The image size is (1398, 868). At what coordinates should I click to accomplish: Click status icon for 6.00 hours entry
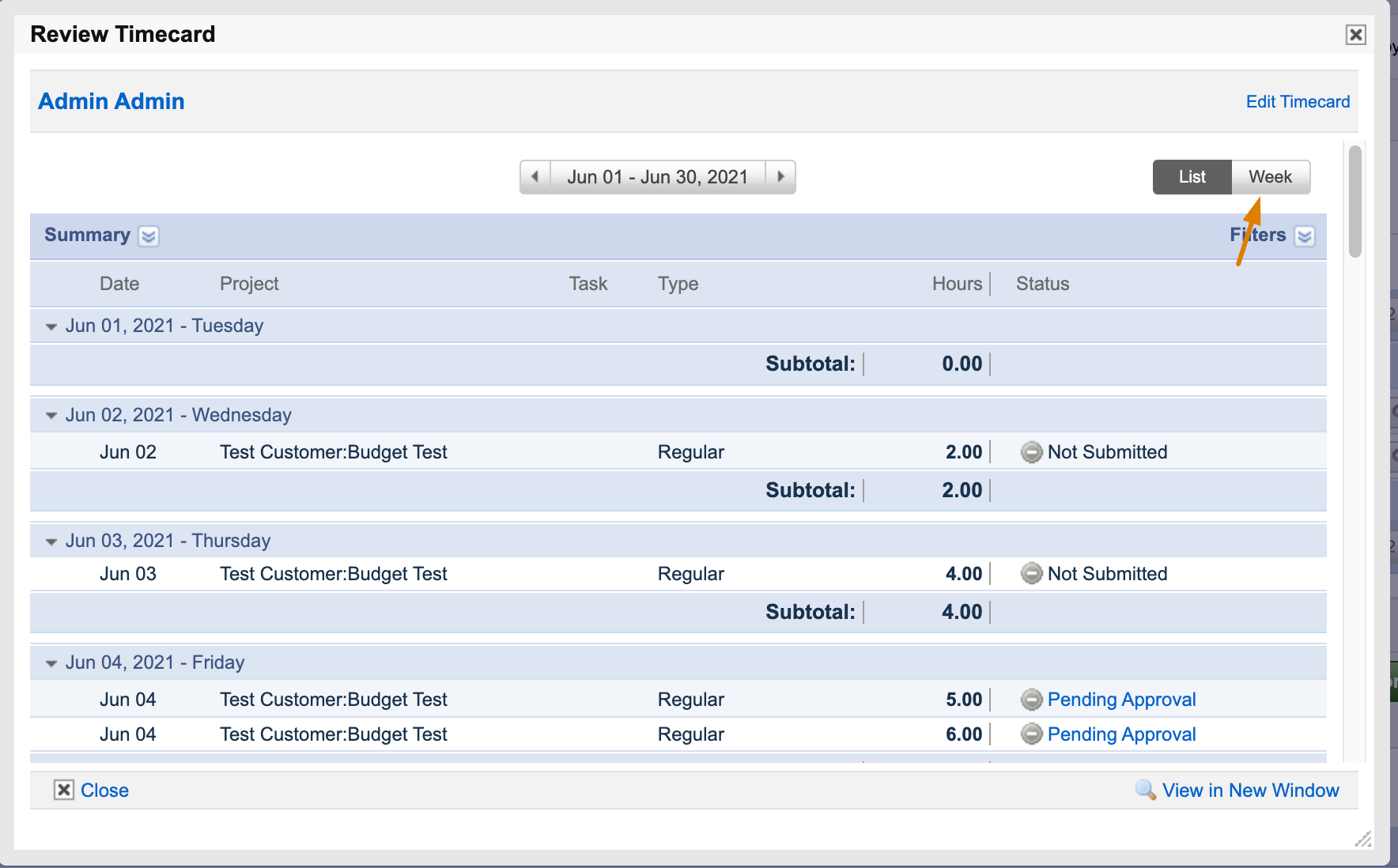pos(1031,734)
